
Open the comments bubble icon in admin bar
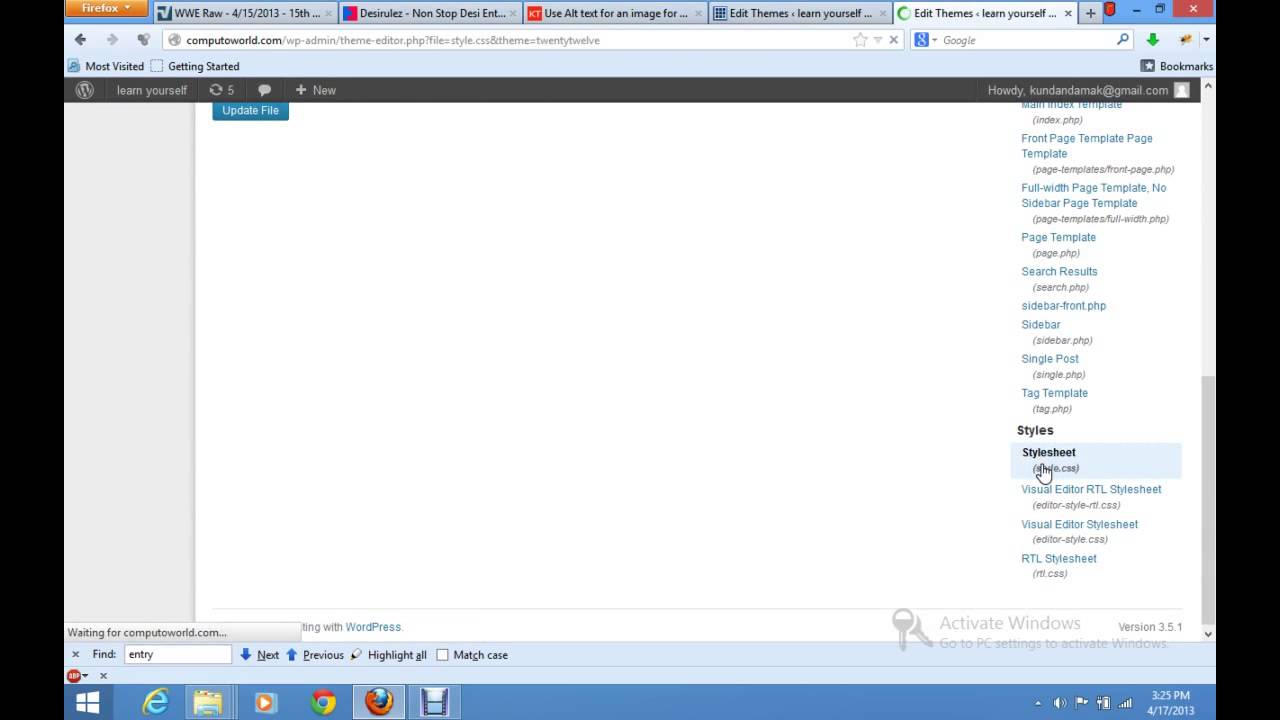click(x=264, y=90)
